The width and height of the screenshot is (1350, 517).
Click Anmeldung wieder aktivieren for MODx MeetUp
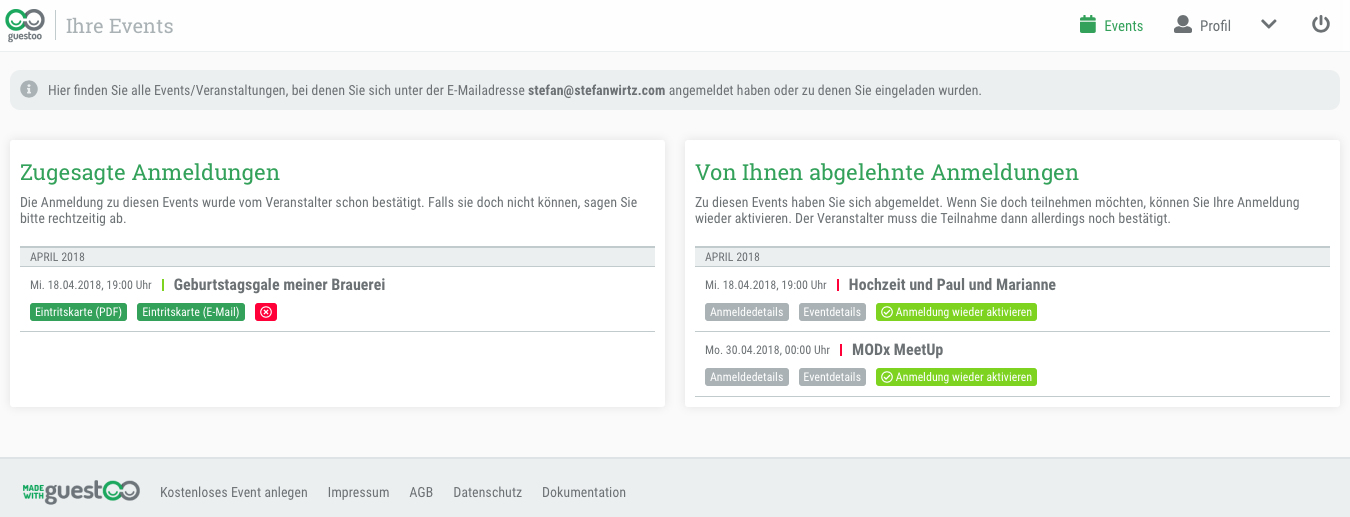956,377
